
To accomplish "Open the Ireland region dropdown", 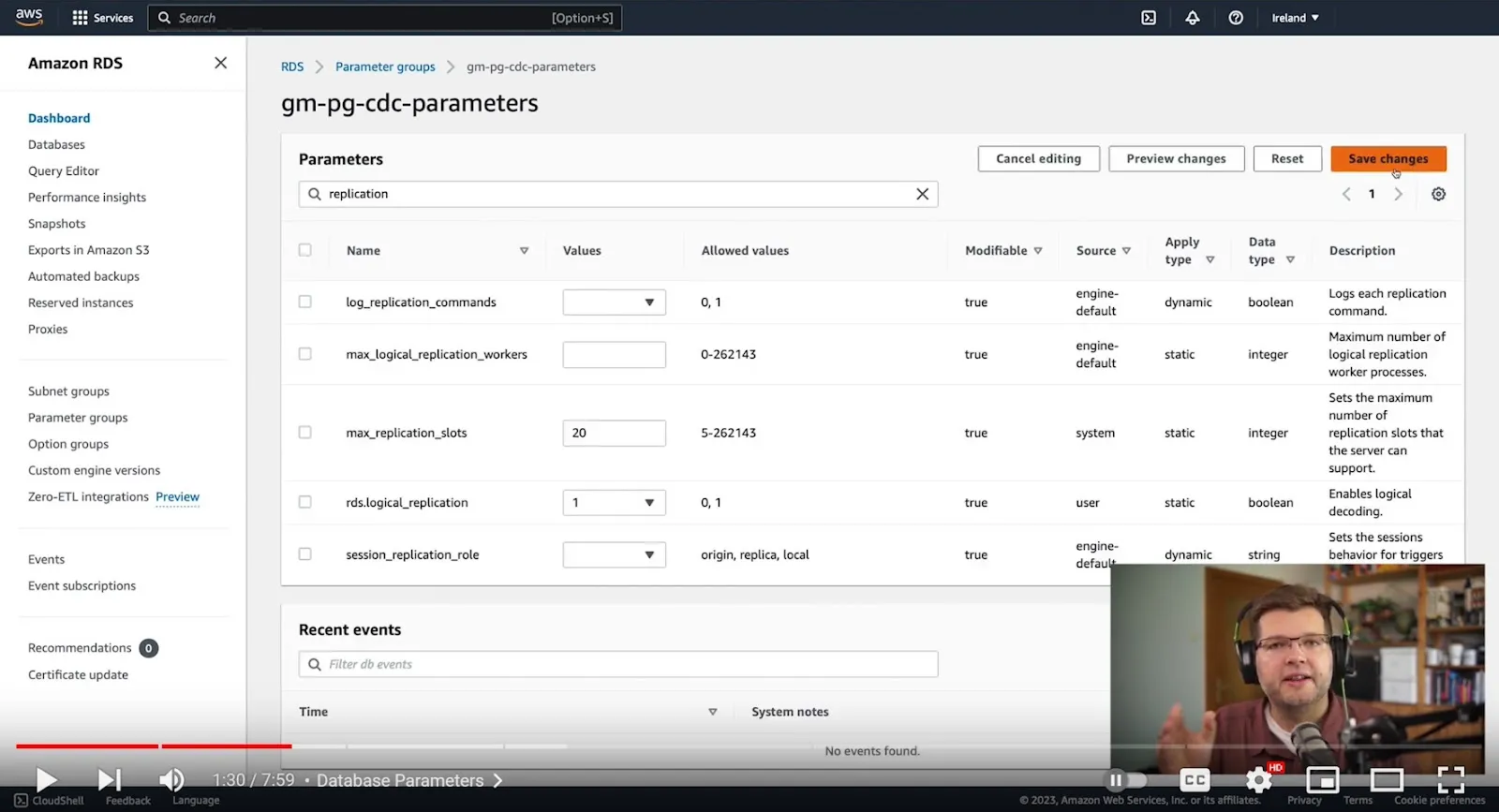I will point(1295,18).
